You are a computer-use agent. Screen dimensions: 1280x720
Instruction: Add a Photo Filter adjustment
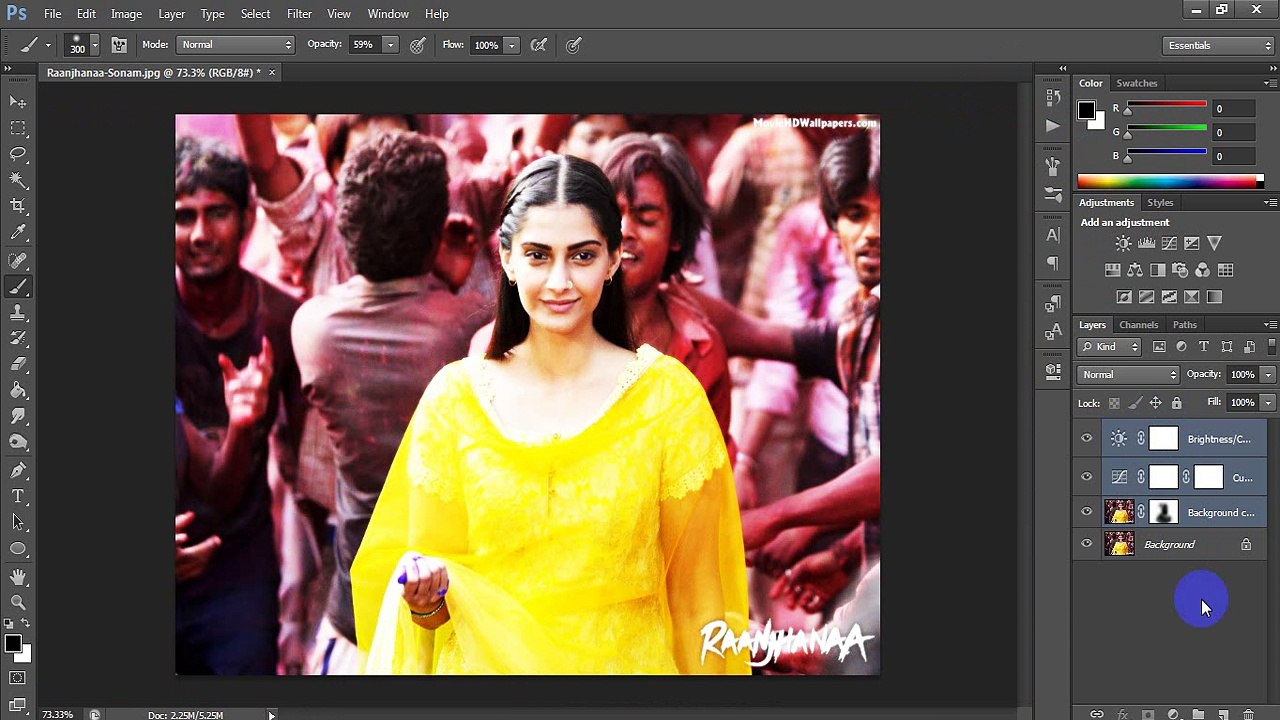pyautogui.click(x=1180, y=270)
